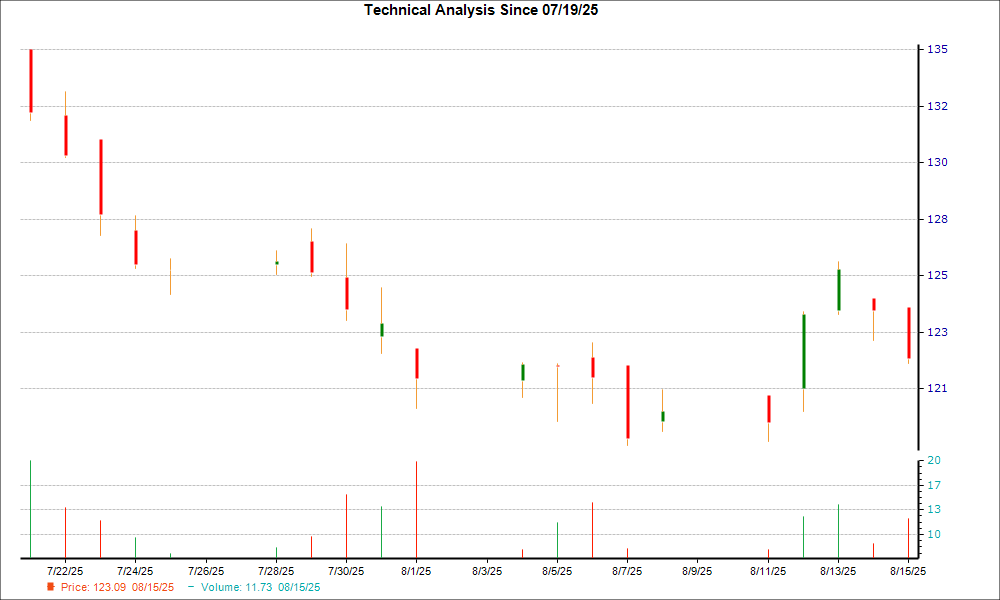
Task: Select the red candlestick above 7/22/25
Action: point(66,135)
